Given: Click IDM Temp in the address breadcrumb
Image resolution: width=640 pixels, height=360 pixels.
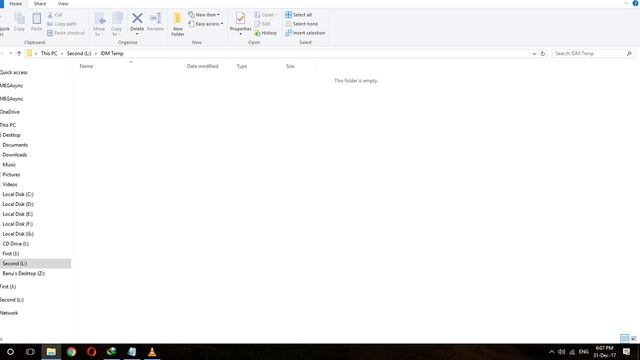Looking at the screenshot, I should click(112, 53).
